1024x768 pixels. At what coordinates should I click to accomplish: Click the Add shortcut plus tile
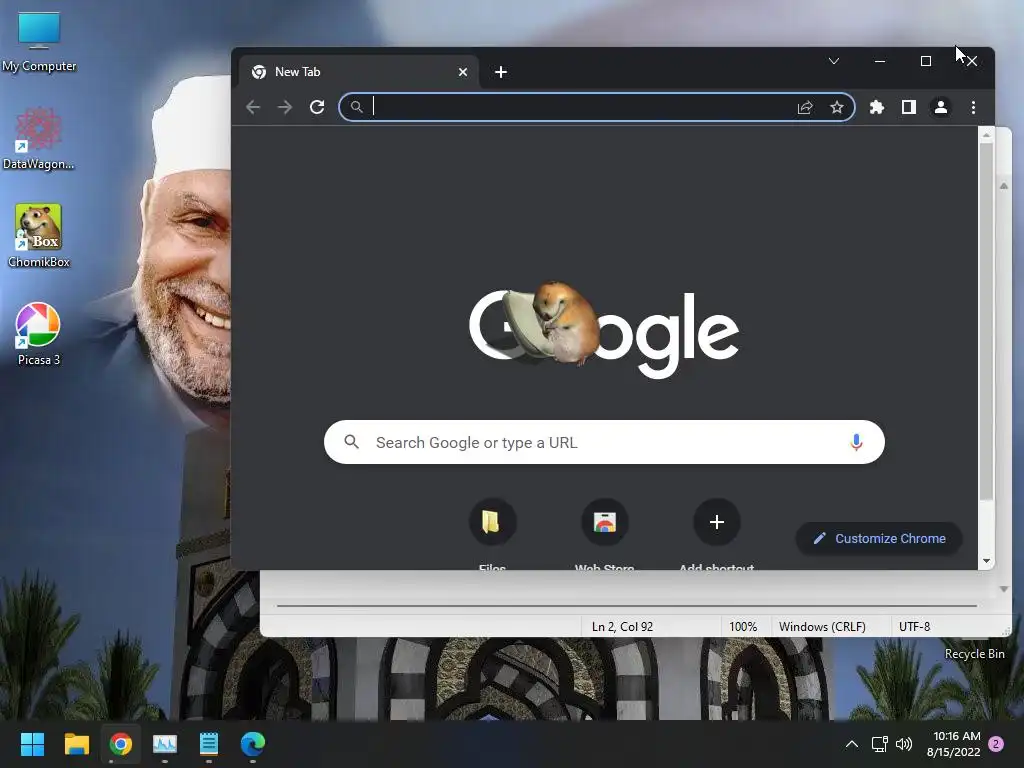coord(716,522)
